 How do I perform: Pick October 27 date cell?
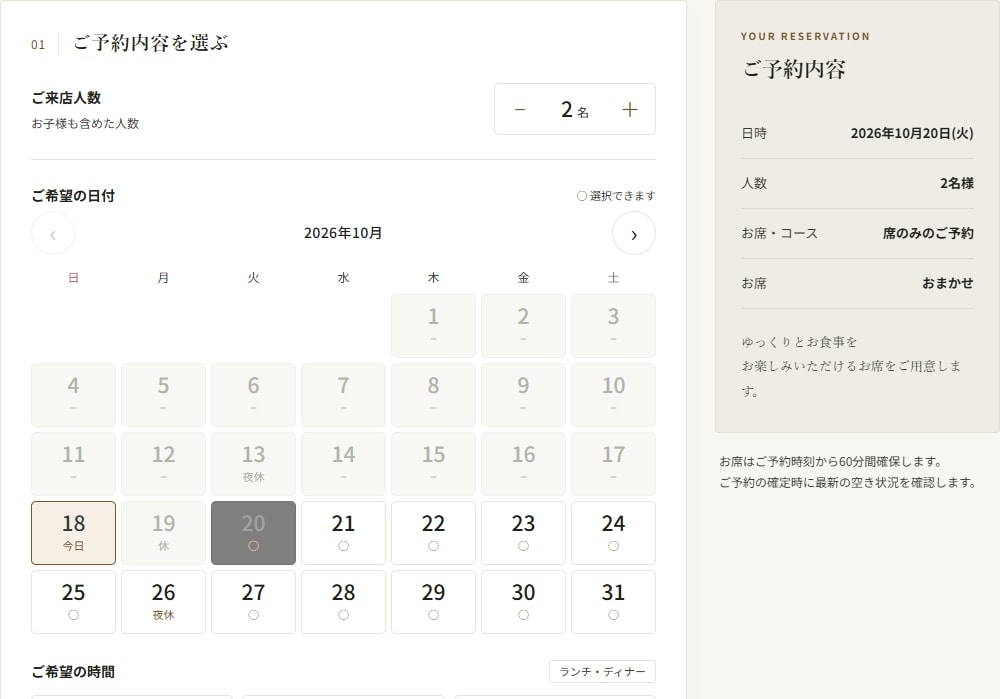(253, 601)
